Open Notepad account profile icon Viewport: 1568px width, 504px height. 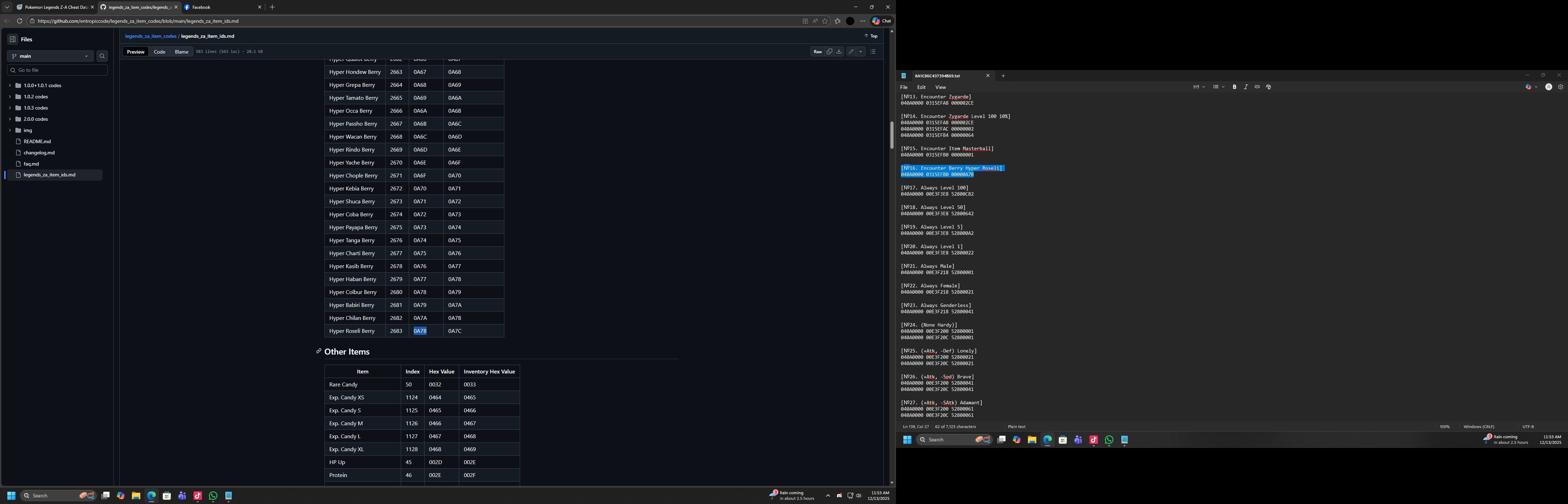1548,87
